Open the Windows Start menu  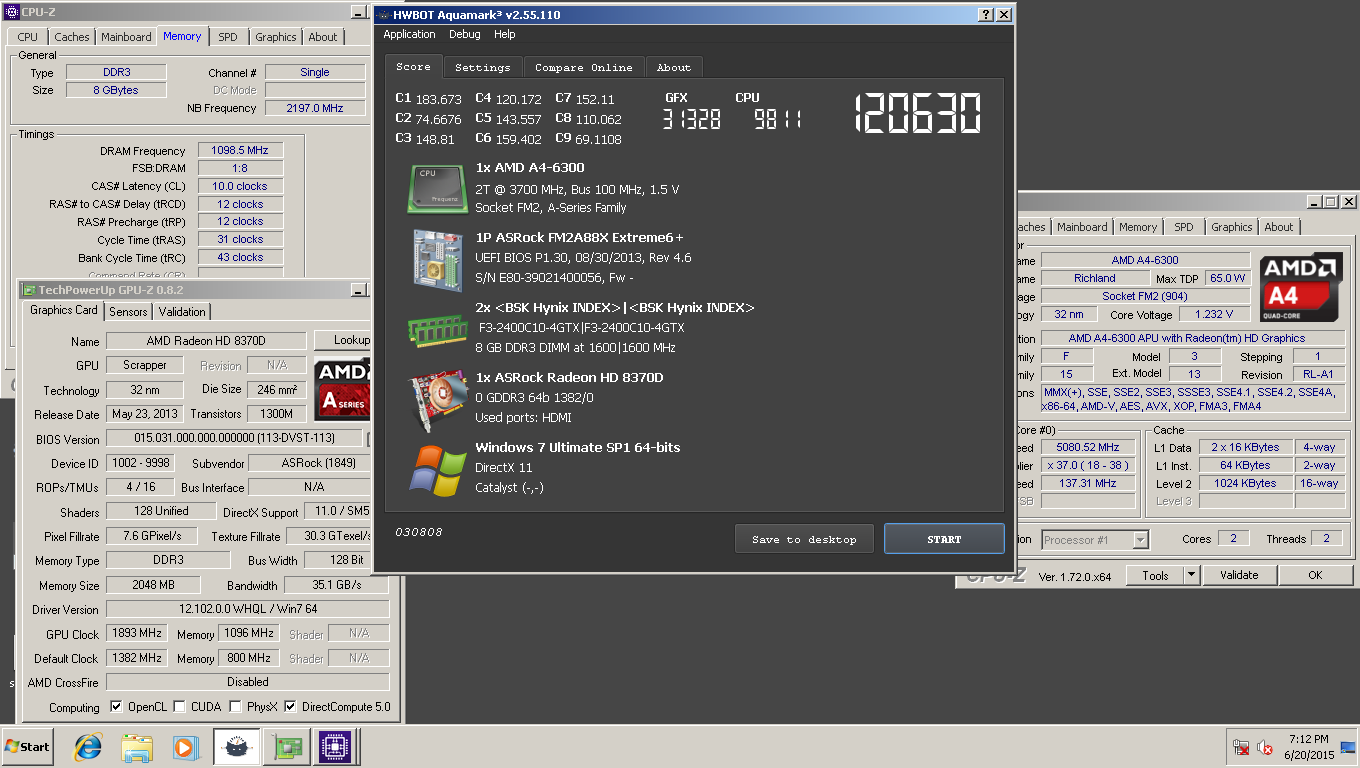28,746
